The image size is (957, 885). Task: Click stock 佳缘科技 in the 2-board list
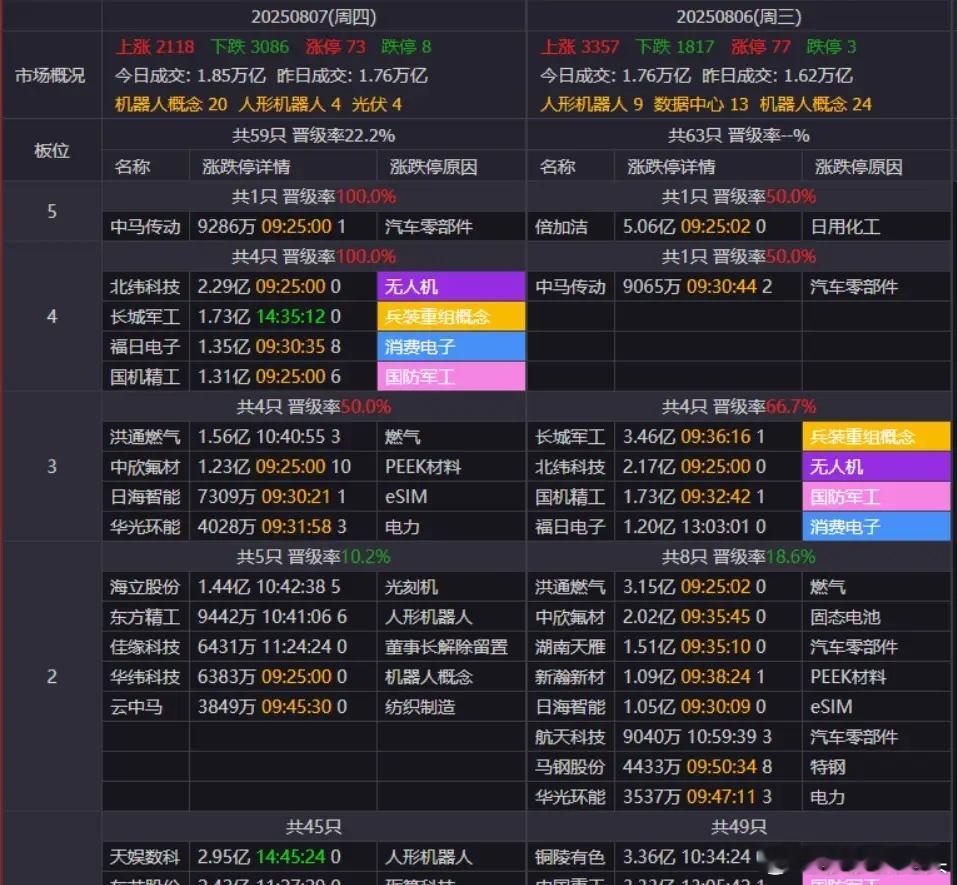click(145, 647)
